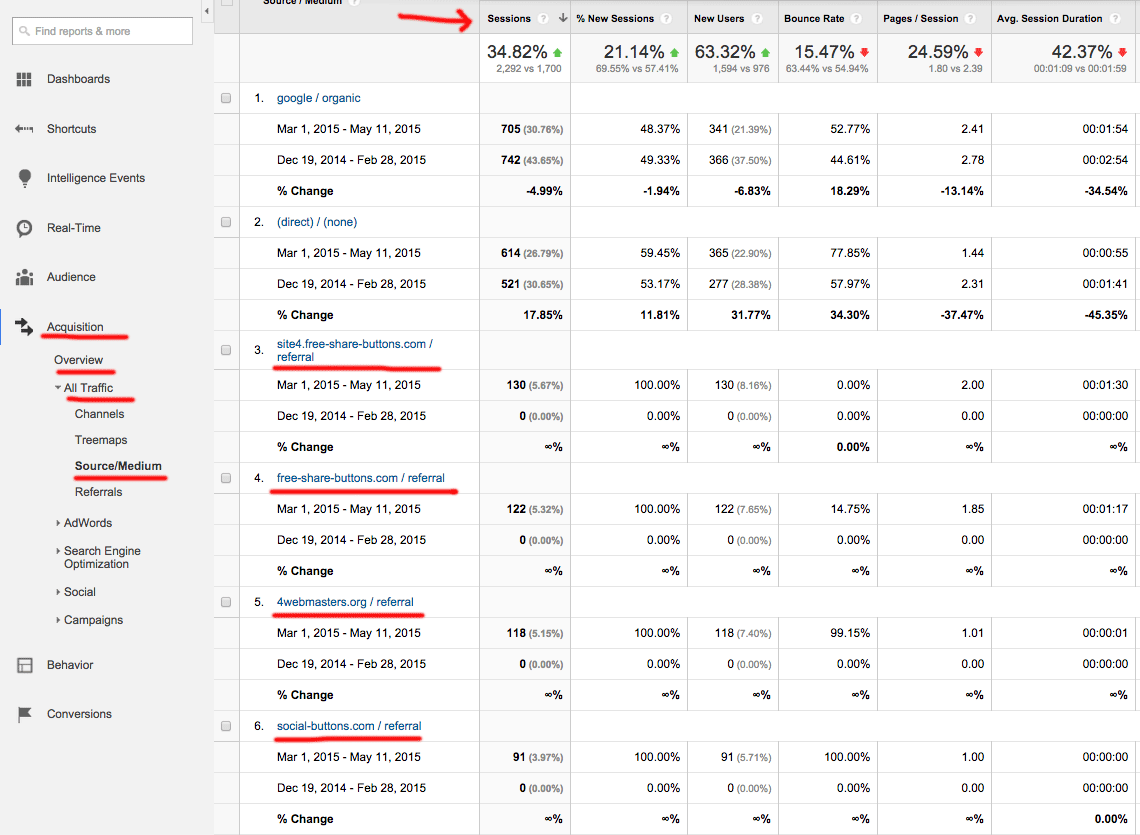
Task: Open the New Users help icon
Action: click(757, 19)
